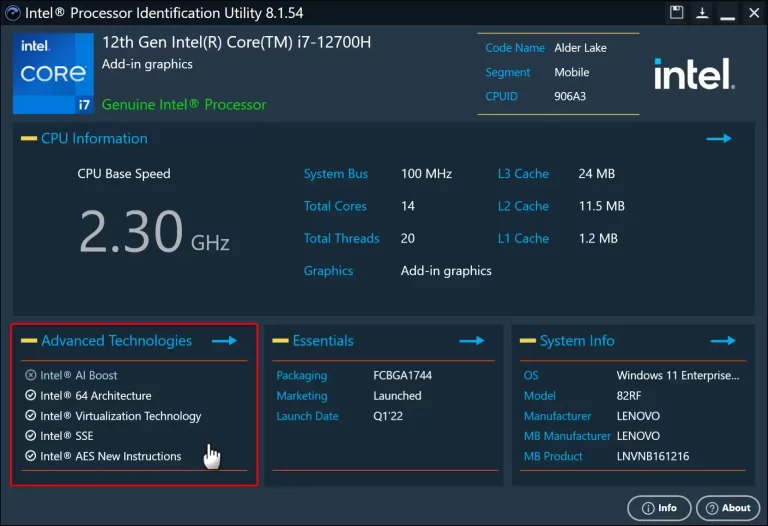Collapse the Essentials panel
The height and width of the screenshot is (526, 768).
[x=280, y=340]
